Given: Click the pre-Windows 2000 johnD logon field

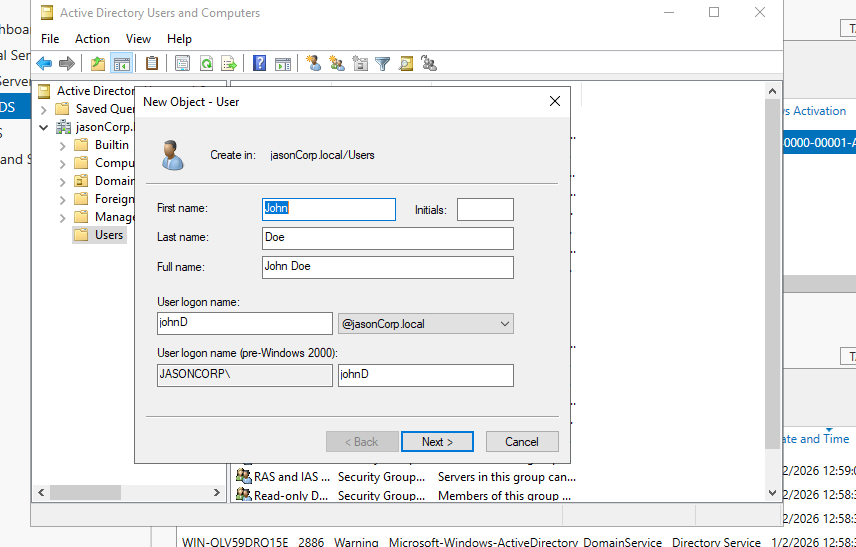Looking at the screenshot, I should click(426, 375).
